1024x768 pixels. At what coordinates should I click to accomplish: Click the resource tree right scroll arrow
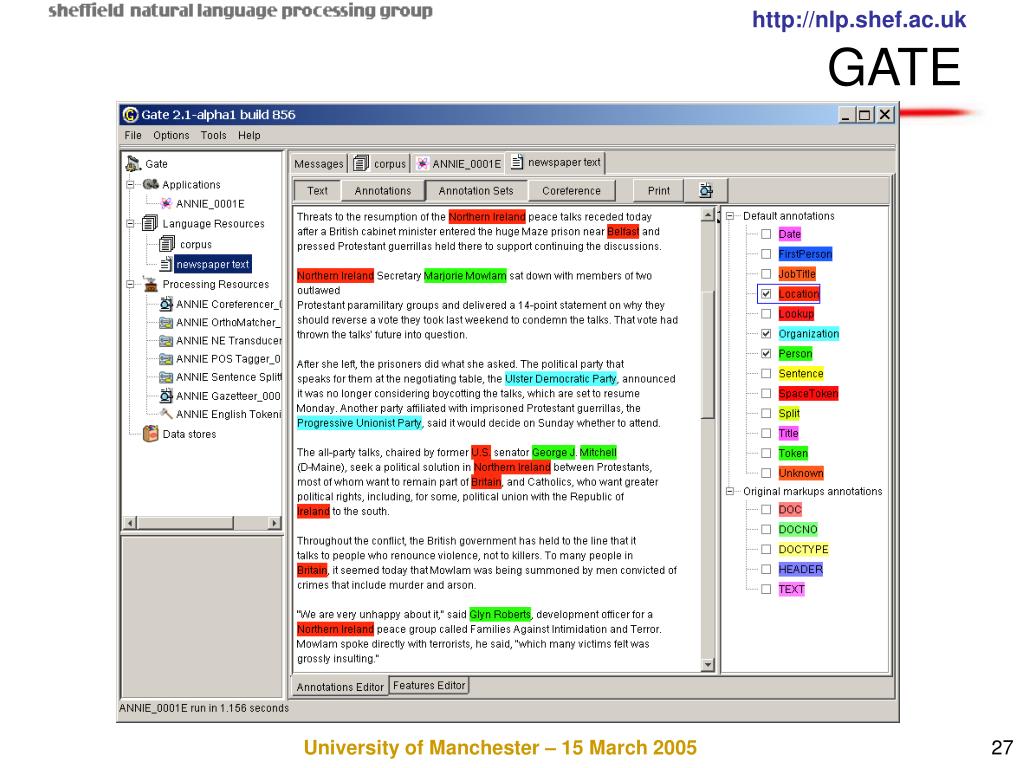coord(275,522)
